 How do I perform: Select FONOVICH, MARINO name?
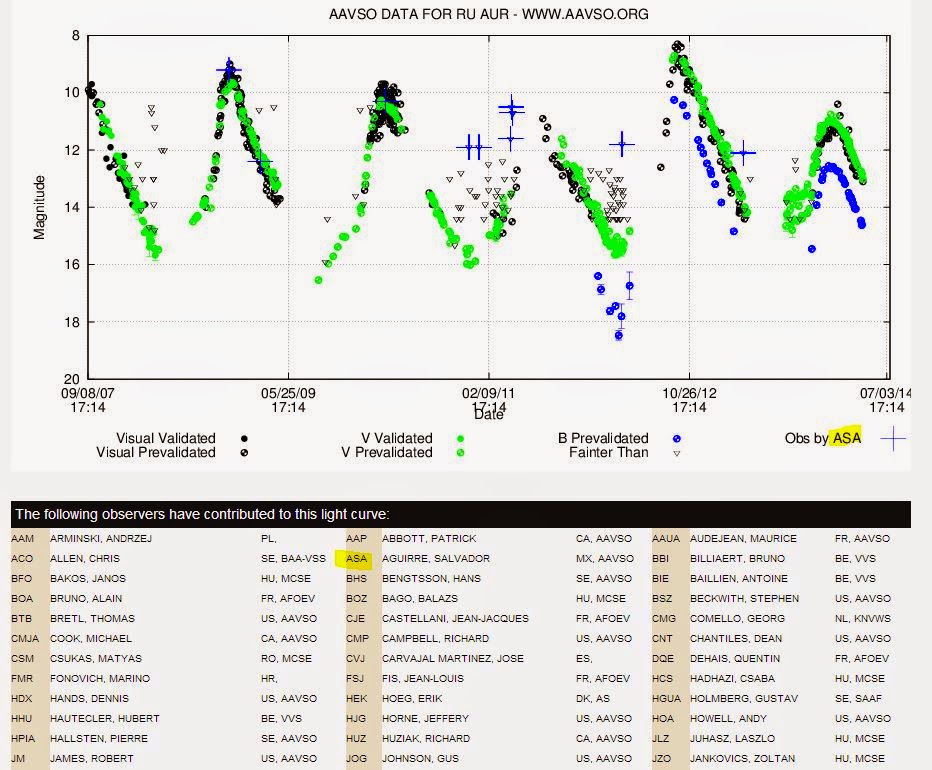(100, 679)
